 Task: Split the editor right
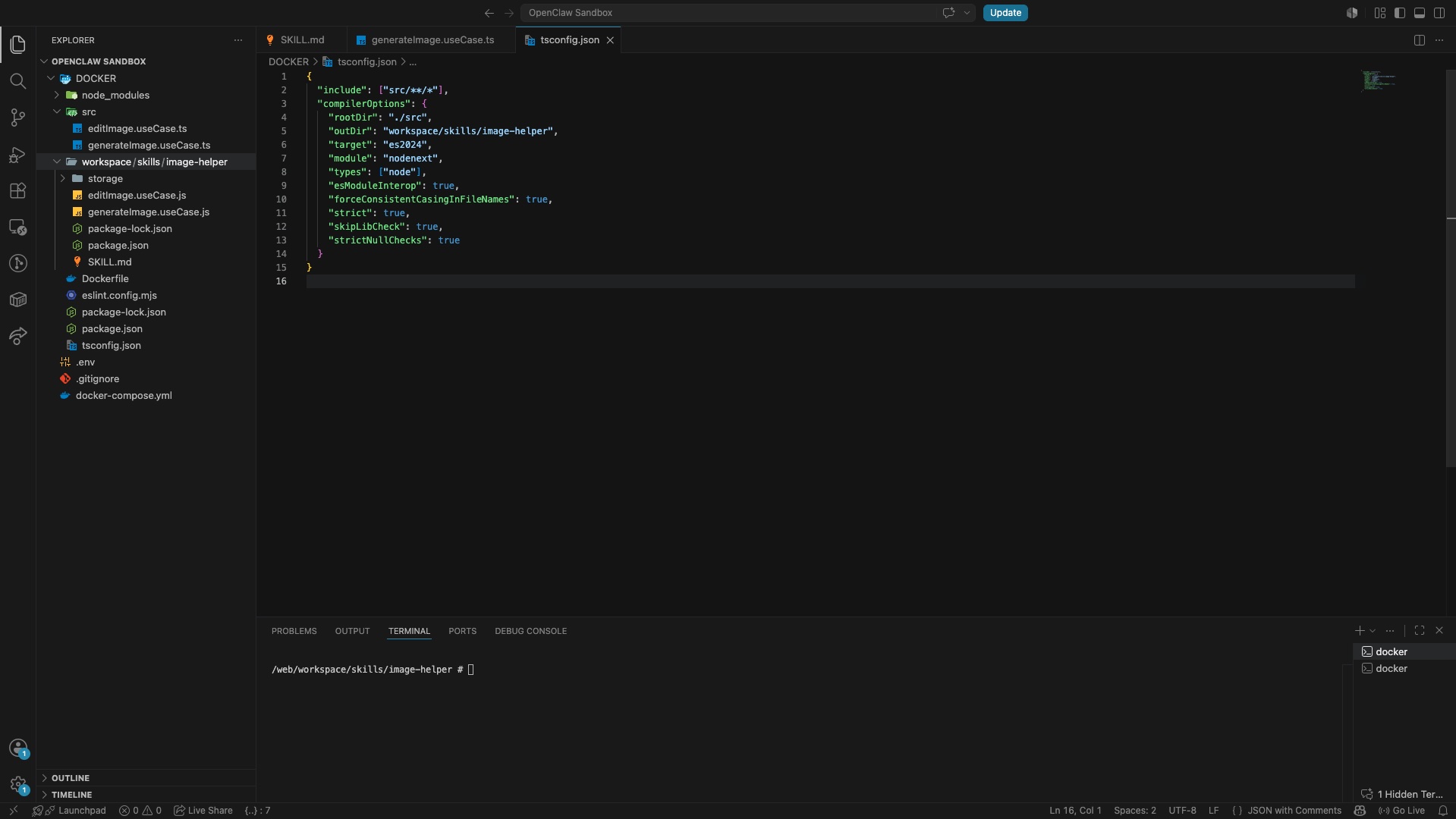point(1419,40)
